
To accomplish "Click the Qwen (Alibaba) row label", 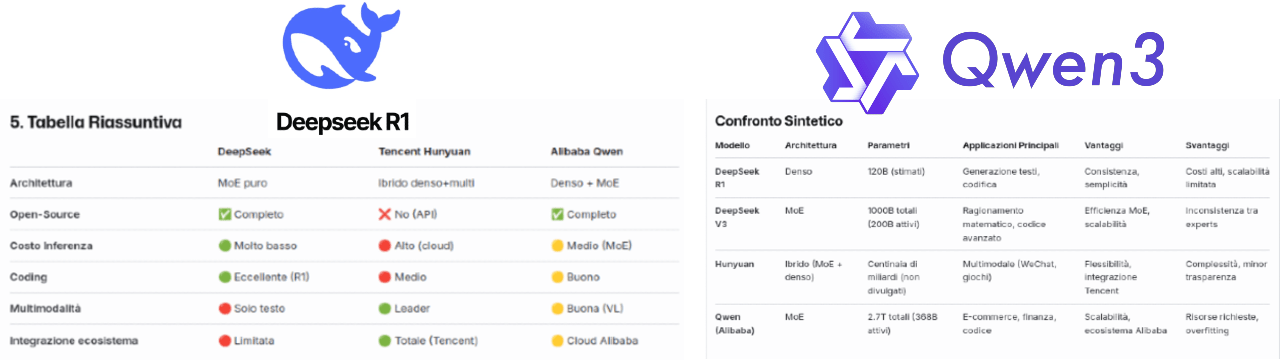I will 737,322.
